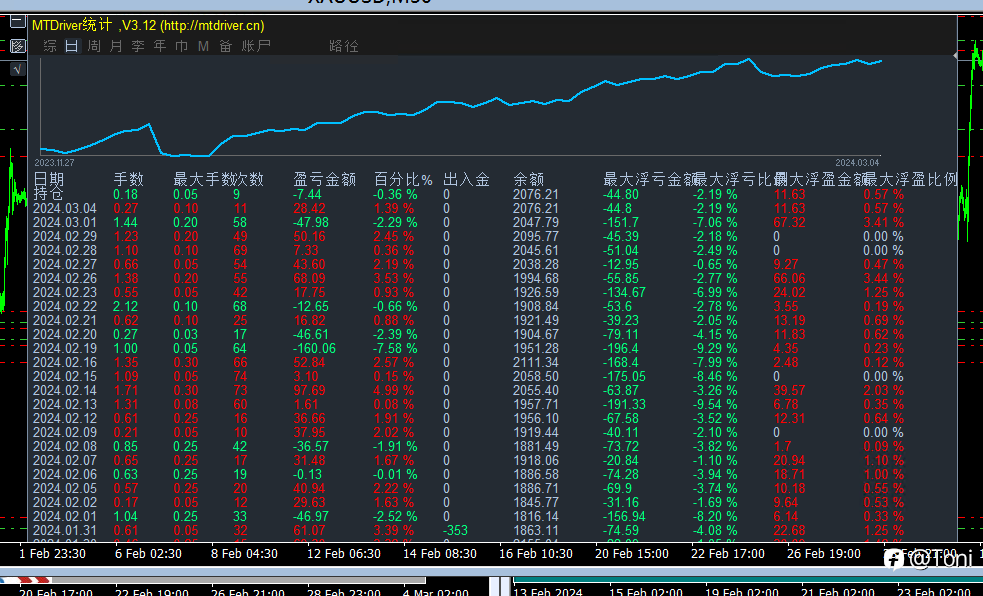Select the 2024.02.28 date row
The height and width of the screenshot is (596, 983).
(x=65, y=250)
